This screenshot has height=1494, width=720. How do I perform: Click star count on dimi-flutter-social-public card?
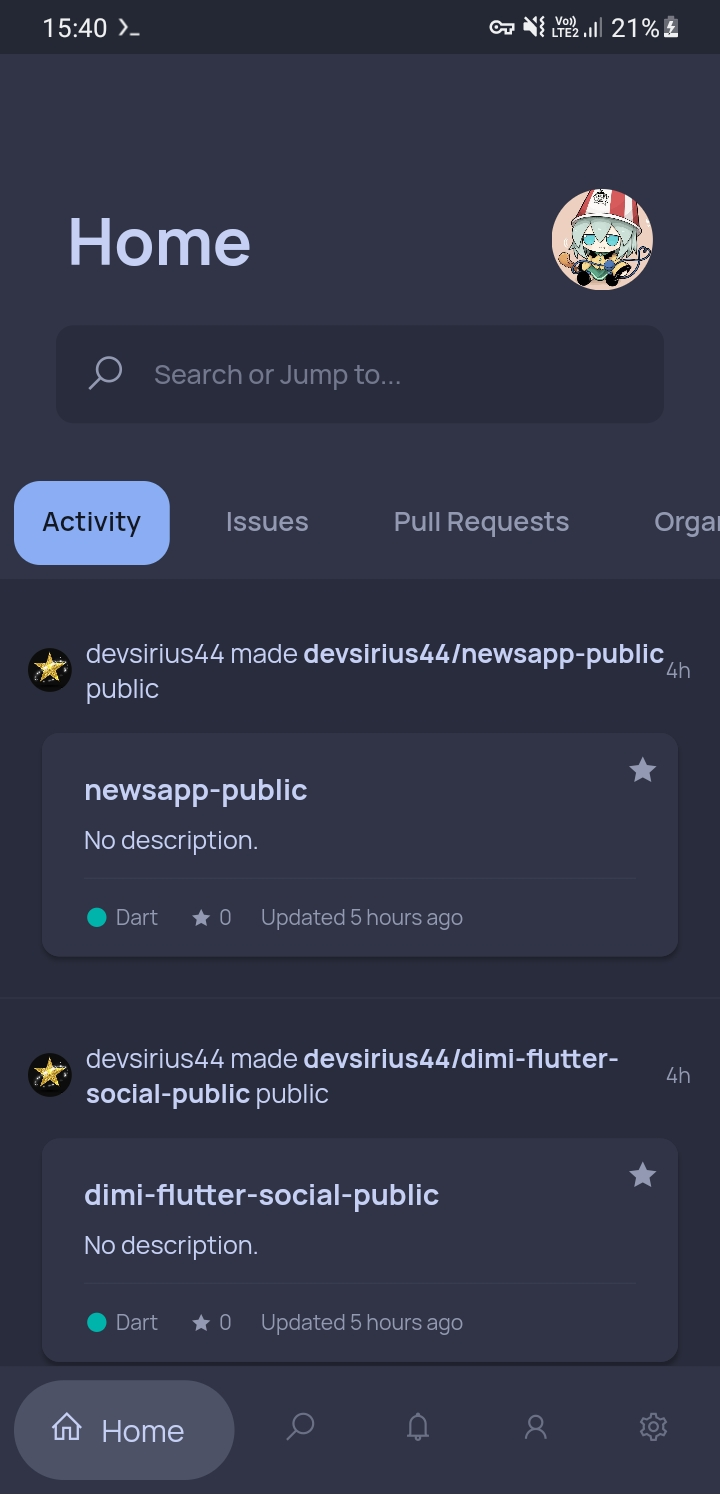point(211,1322)
